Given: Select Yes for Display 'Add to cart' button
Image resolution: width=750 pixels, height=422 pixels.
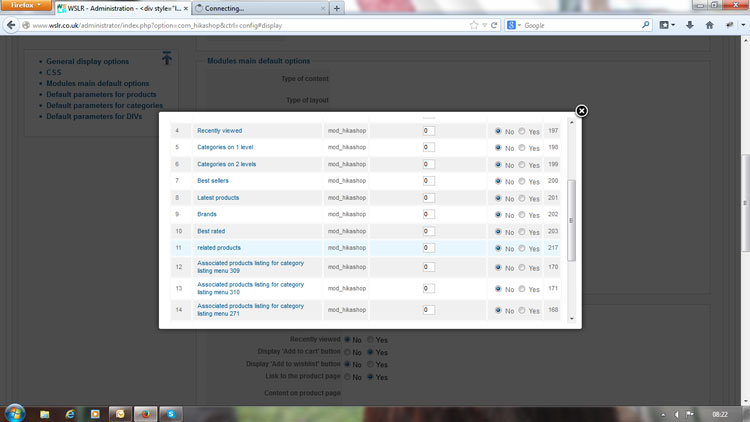Looking at the screenshot, I should tap(371, 352).
